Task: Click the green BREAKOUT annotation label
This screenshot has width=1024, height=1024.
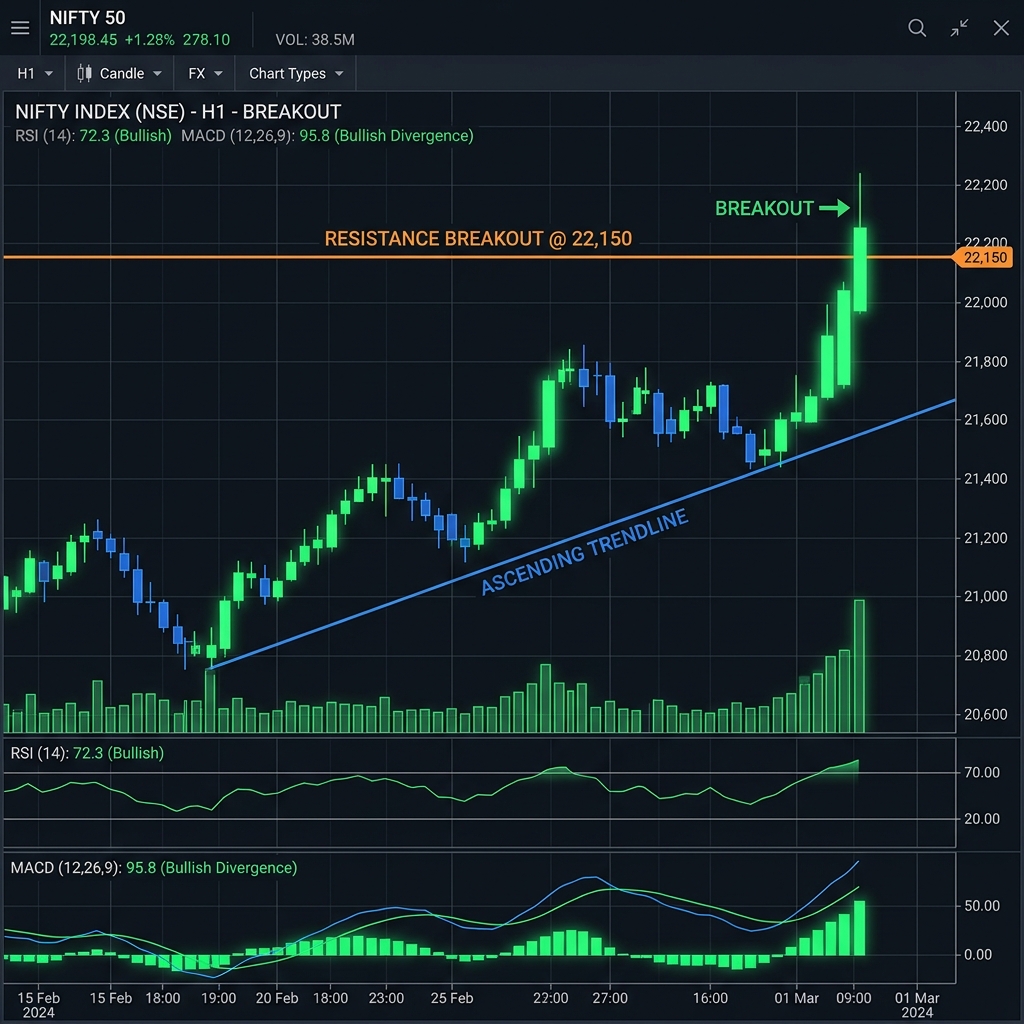Action: (x=764, y=208)
